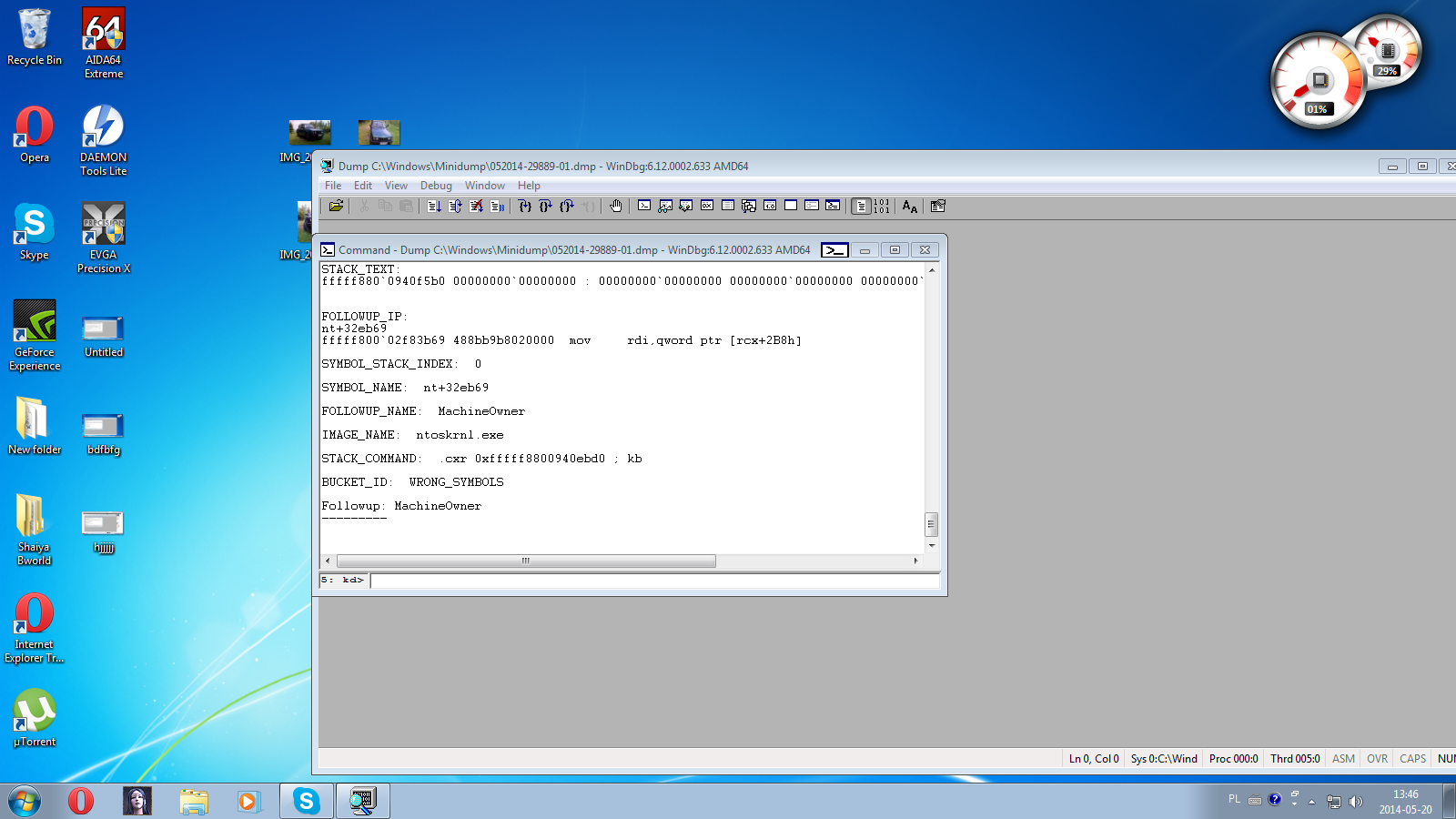Click the Command window scroll-up arrow
This screenshot has width=1456, height=819.
click(931, 270)
